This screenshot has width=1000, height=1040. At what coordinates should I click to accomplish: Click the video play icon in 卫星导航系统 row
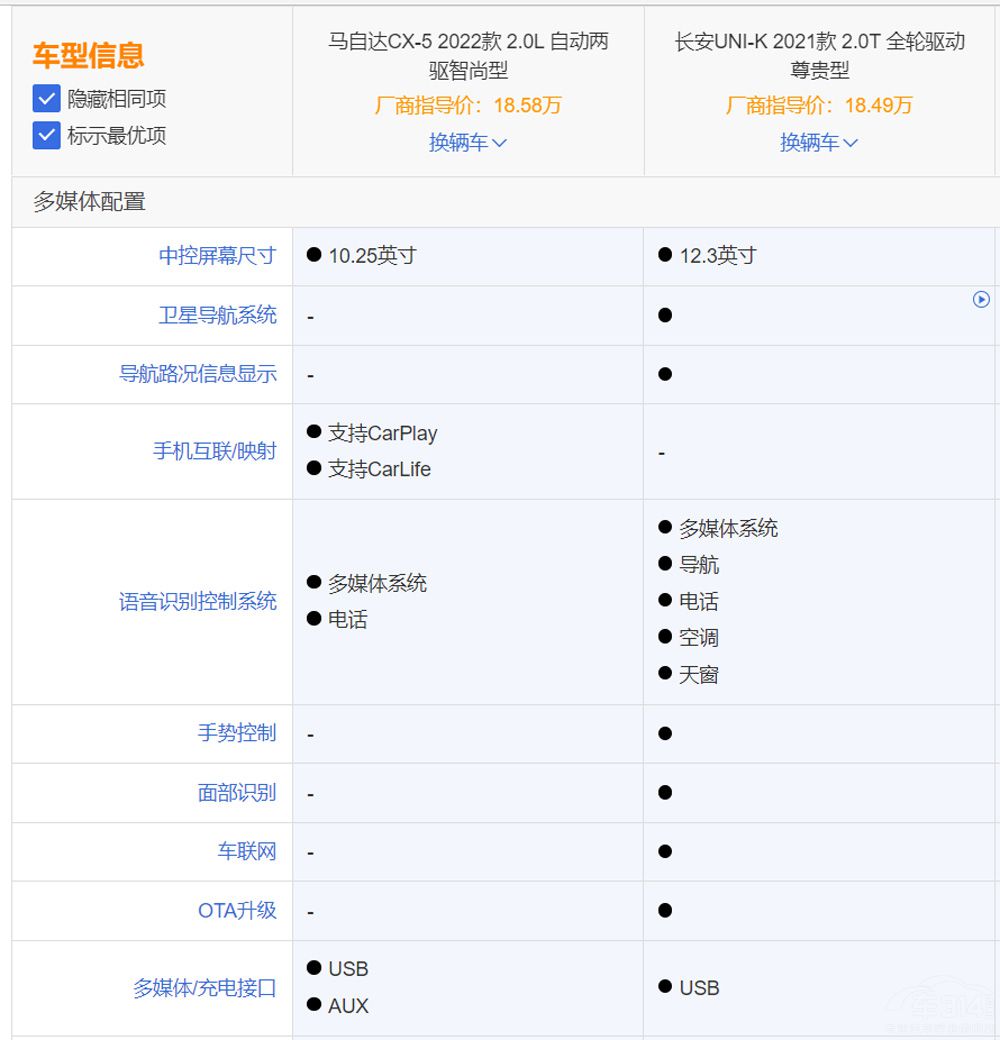click(x=982, y=298)
